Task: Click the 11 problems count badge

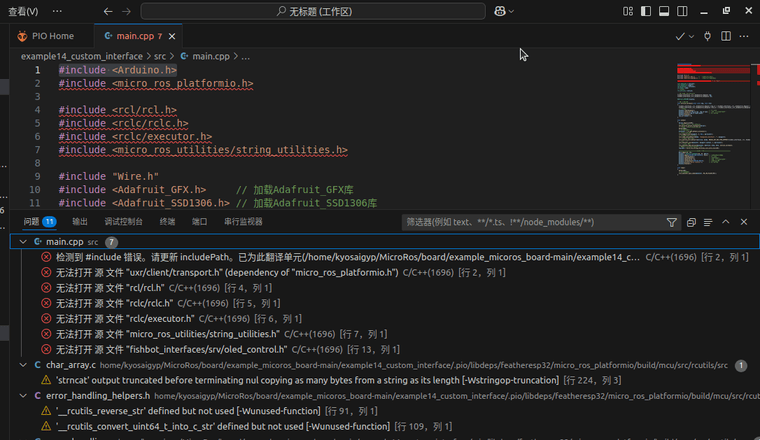Action: (49, 221)
